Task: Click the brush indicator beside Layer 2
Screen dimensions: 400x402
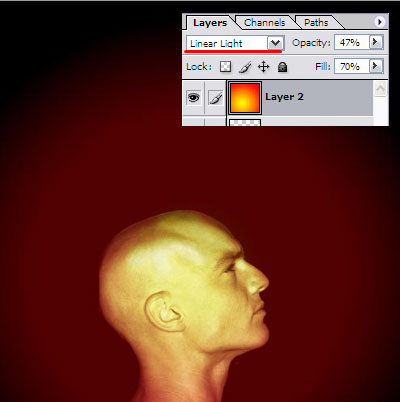Action: [x=216, y=98]
